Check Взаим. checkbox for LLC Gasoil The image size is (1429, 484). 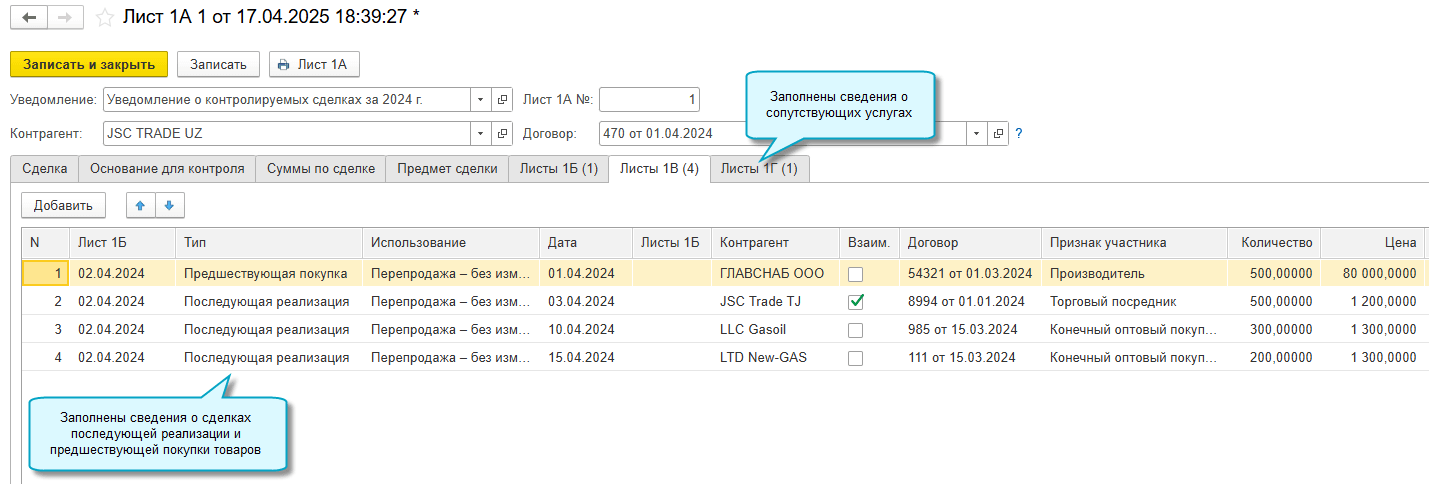(855, 330)
